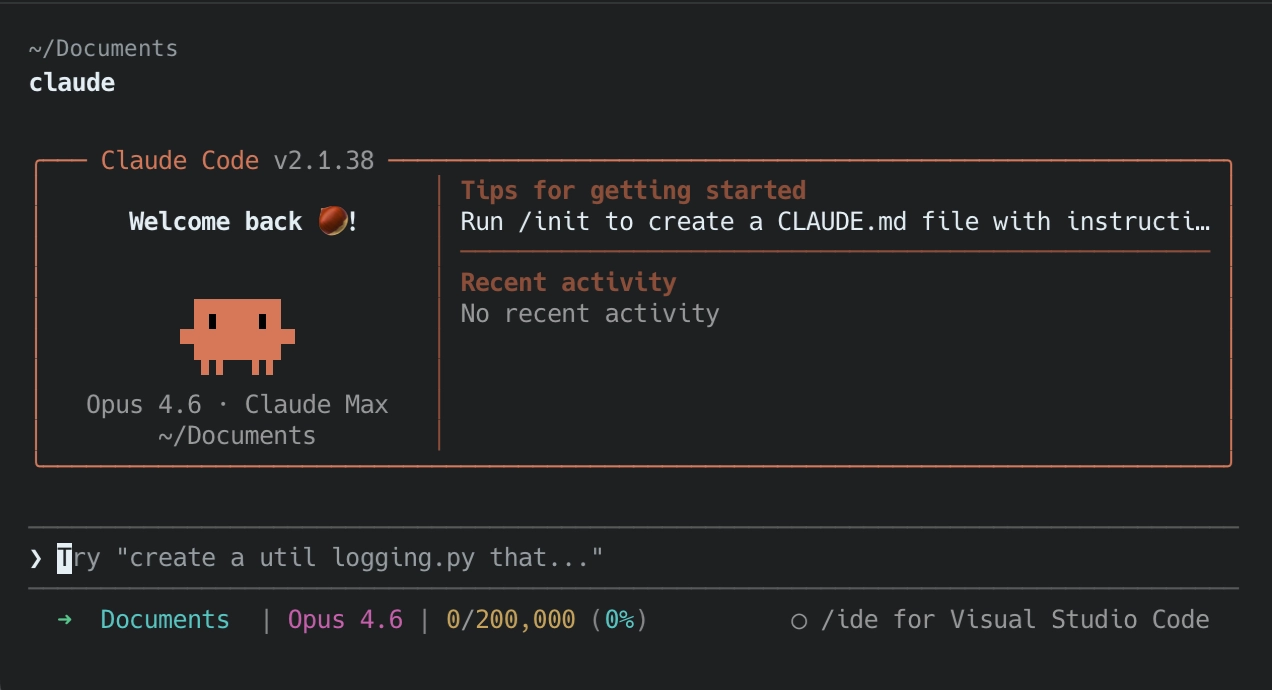Click the v2.1.38 version number
The width and height of the screenshot is (1272, 690).
point(324,161)
